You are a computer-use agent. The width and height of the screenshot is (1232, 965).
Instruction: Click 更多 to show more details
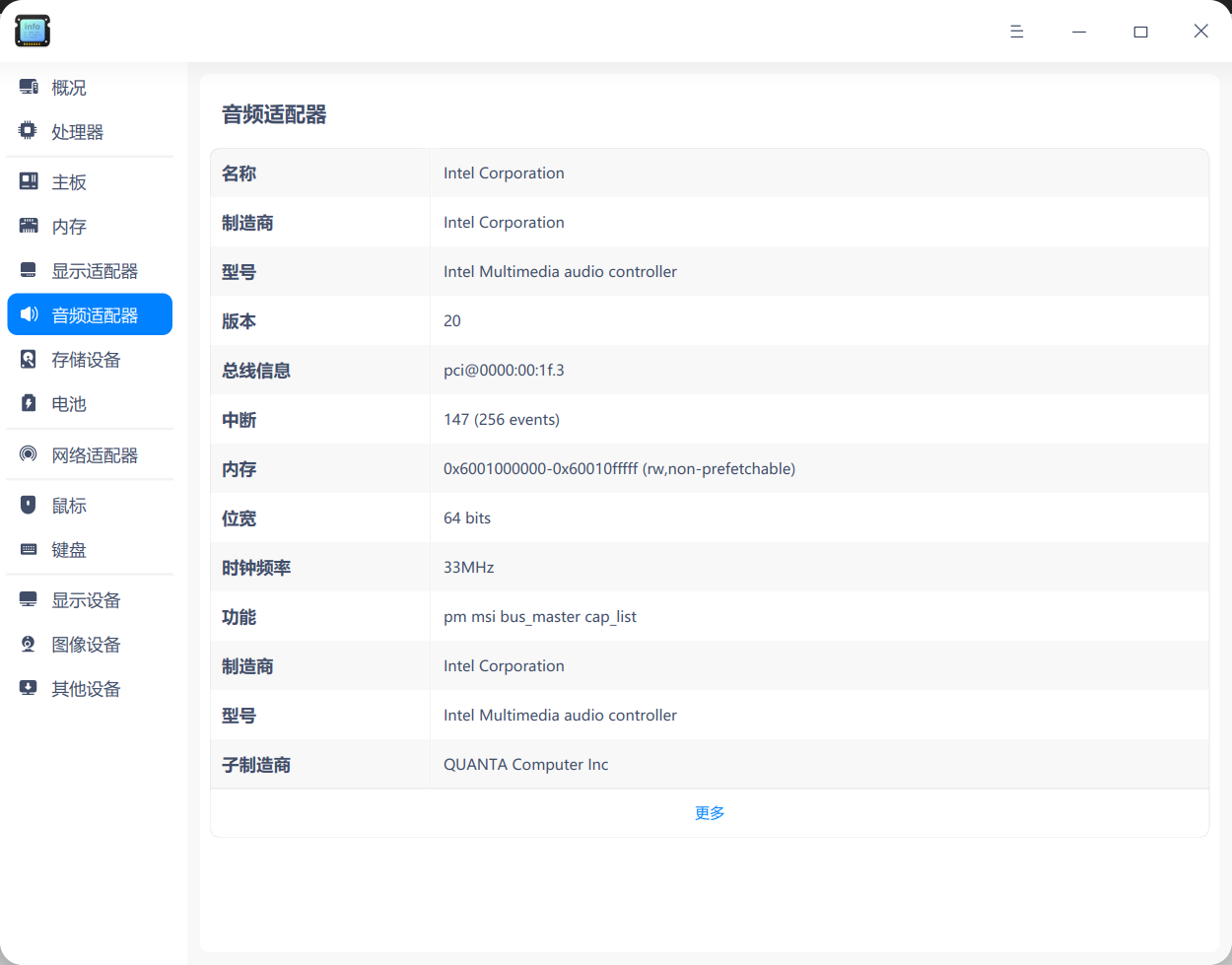pos(710,813)
